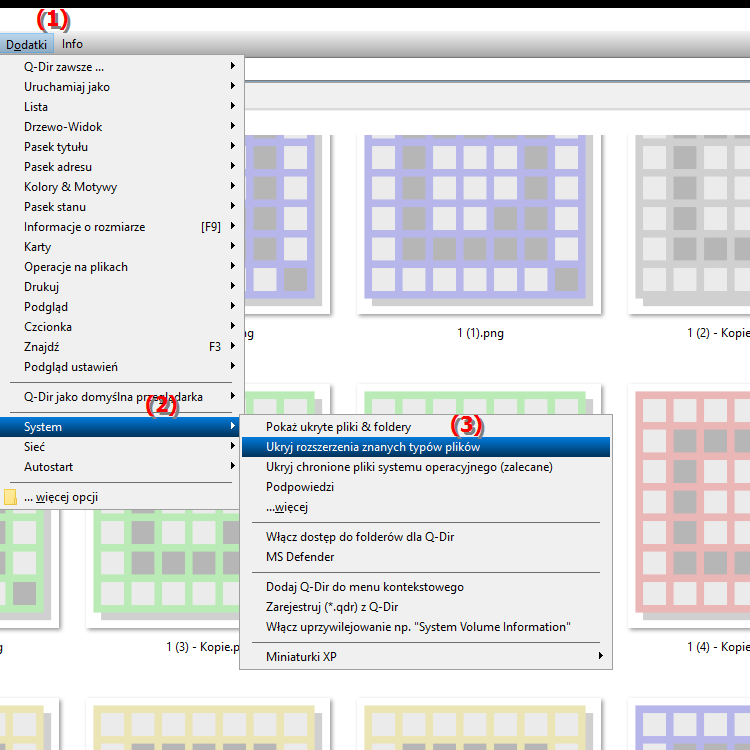Open the Podgląd submenu
The width and height of the screenshot is (750, 750).
click(x=122, y=307)
